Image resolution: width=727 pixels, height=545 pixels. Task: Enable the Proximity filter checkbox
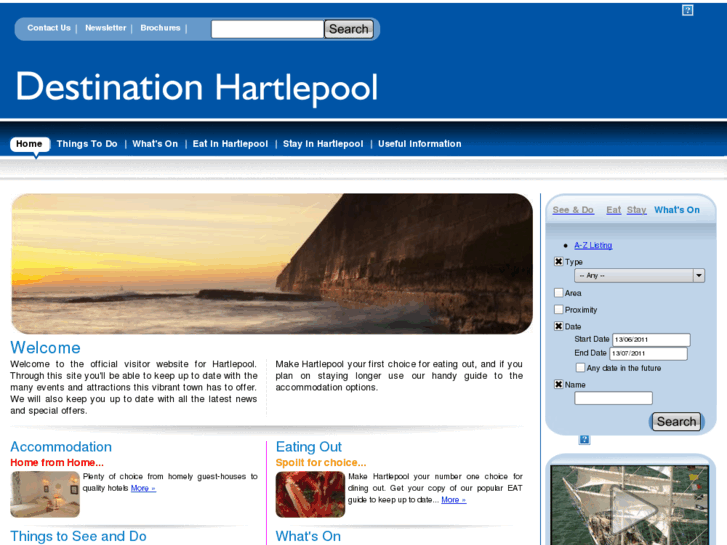559,310
